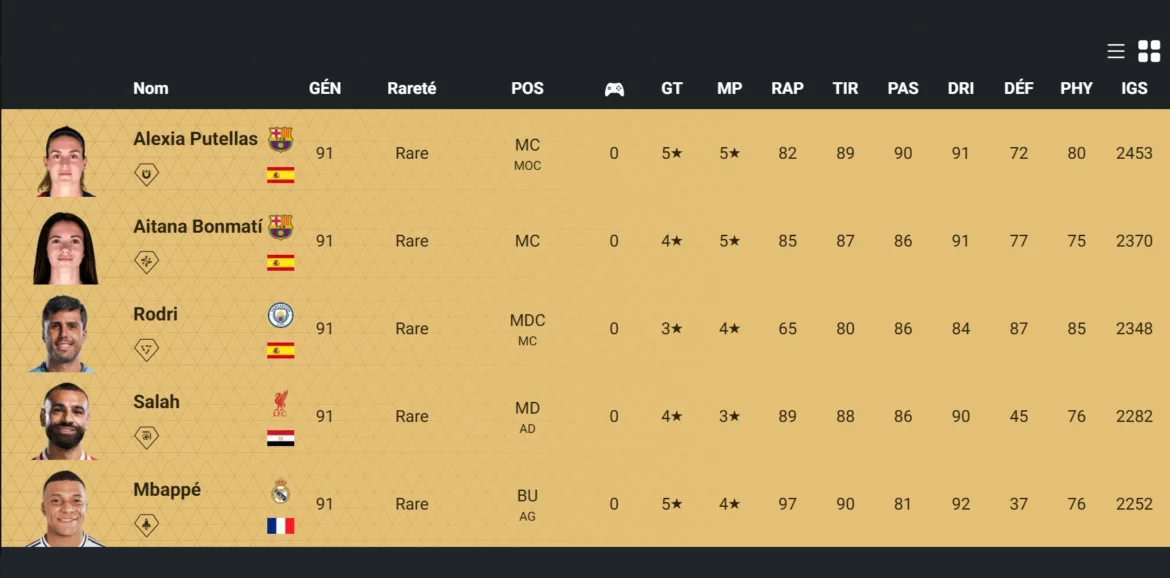Click Rodri's 3-star GT rating
1170x578 pixels.
tap(671, 329)
